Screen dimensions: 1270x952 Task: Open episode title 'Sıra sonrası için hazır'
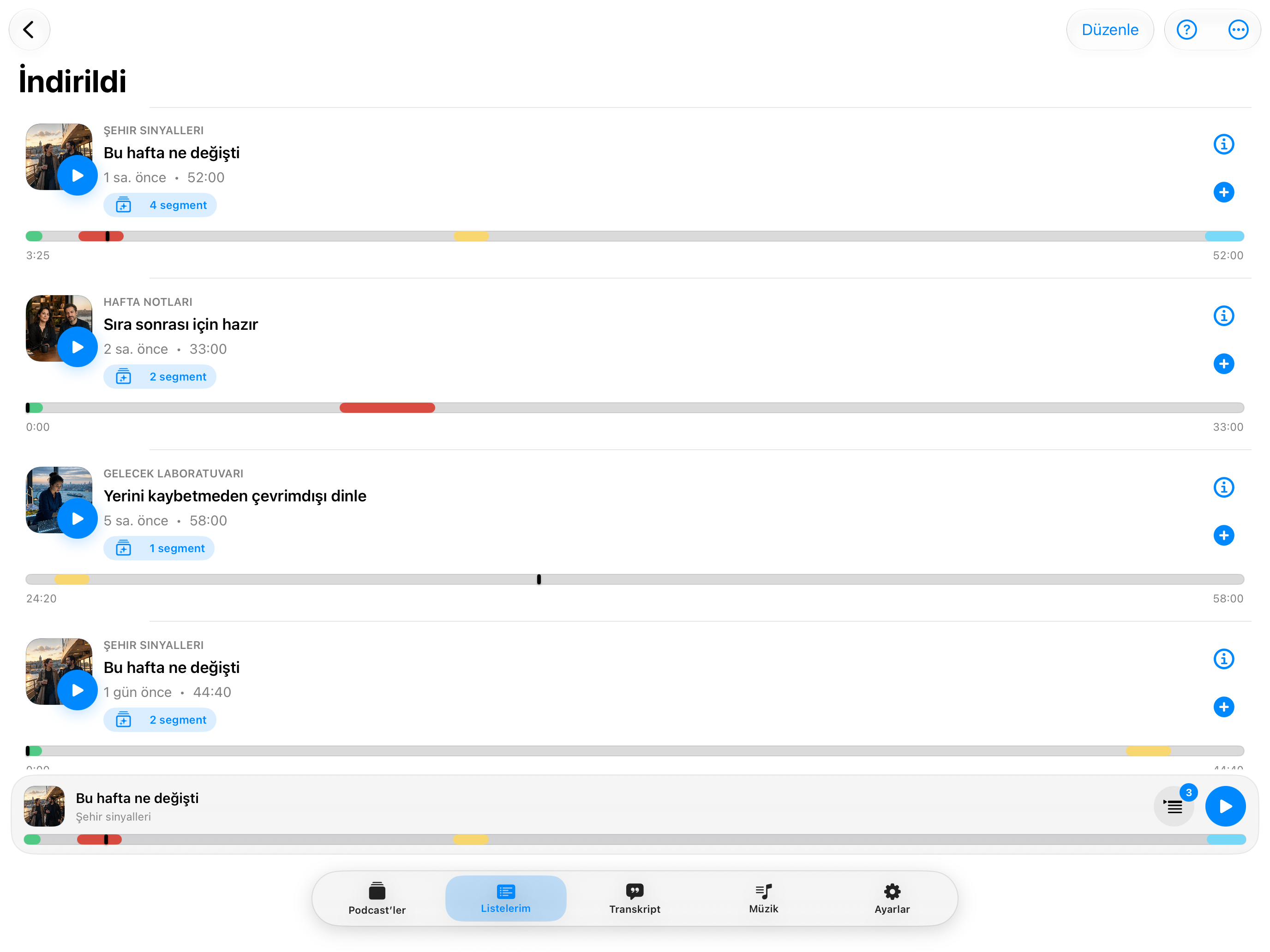point(181,325)
